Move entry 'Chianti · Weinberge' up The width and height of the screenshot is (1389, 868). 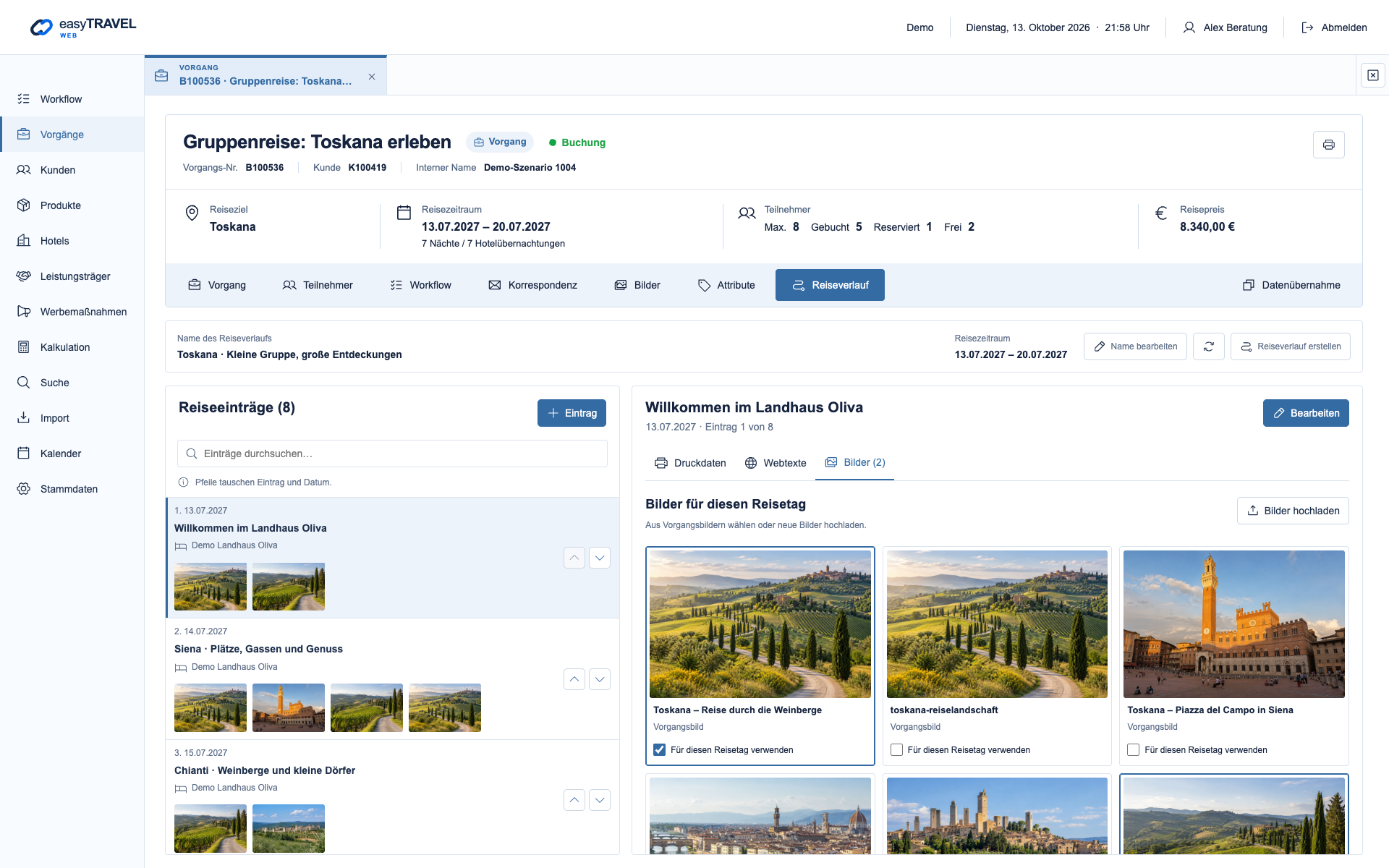point(574,800)
